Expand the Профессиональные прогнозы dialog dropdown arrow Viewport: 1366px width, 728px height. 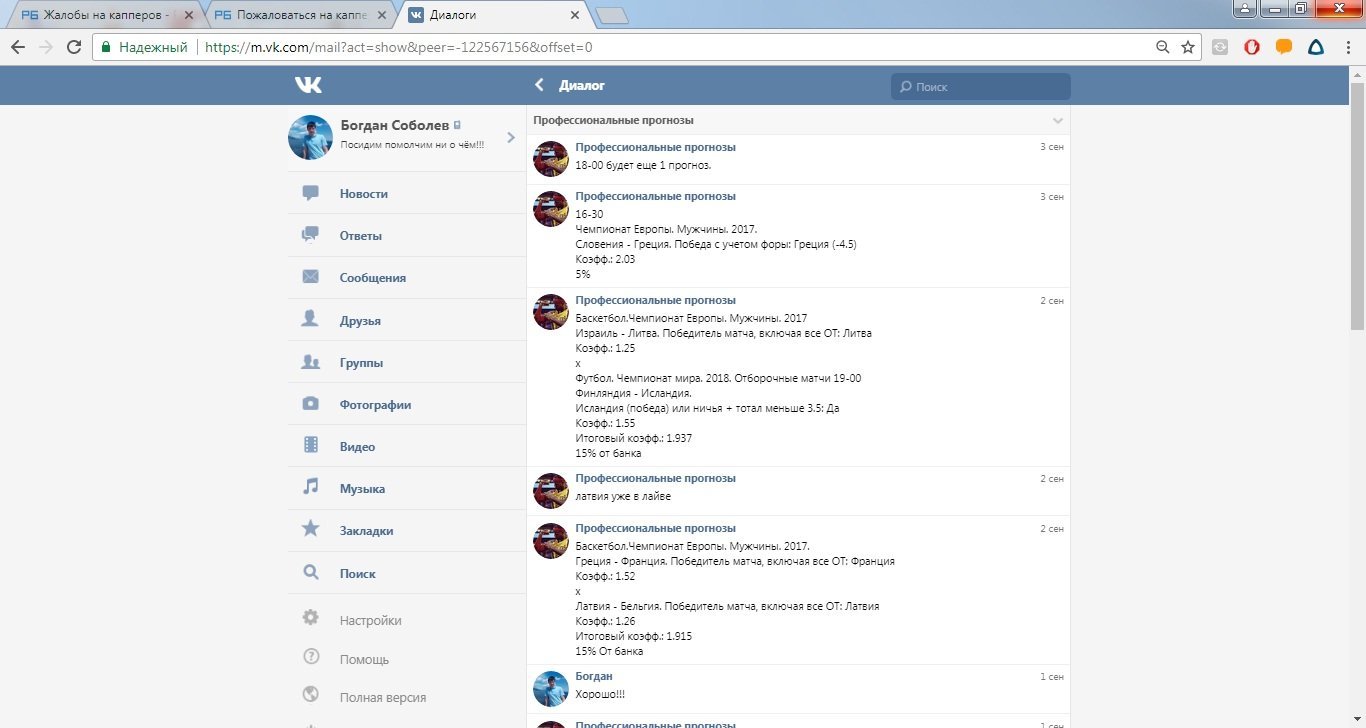[1058, 121]
